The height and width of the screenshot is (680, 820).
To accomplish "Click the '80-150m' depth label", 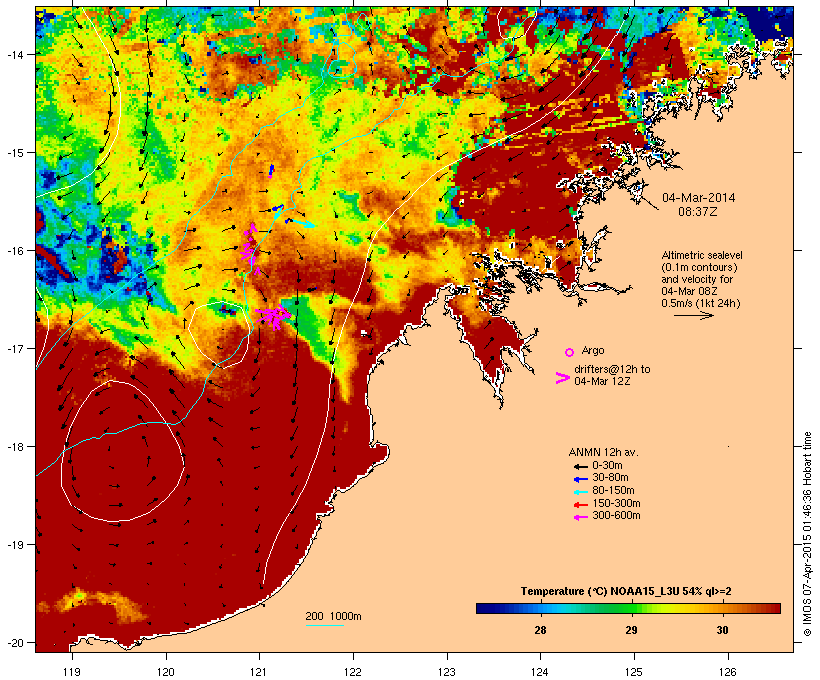I will [613, 491].
